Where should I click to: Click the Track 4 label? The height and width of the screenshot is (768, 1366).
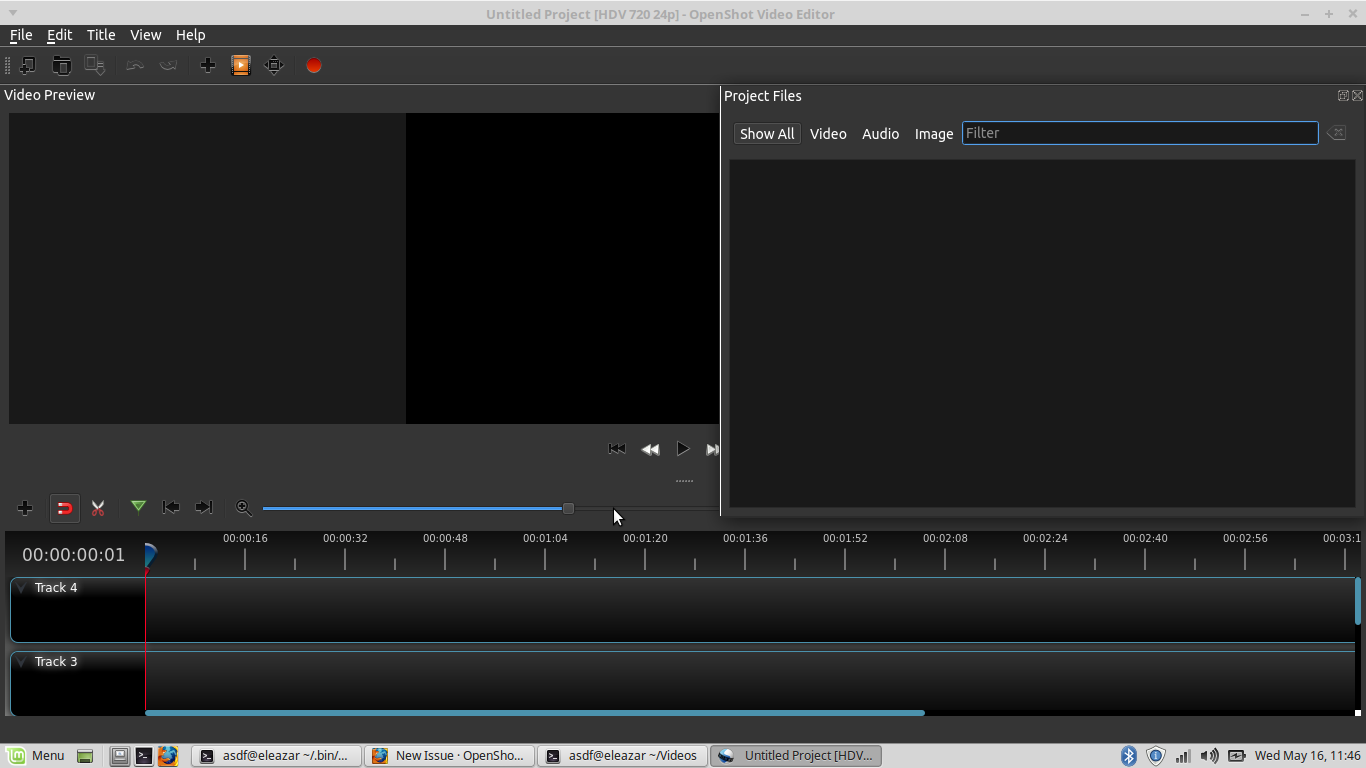point(56,587)
